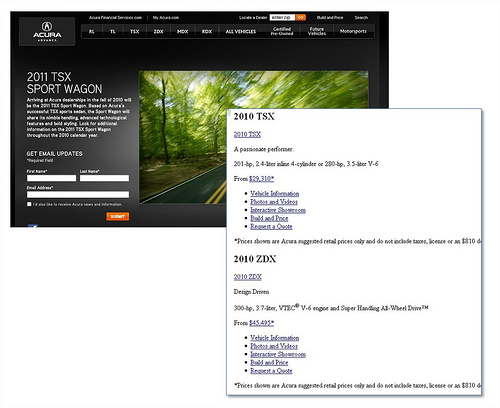
Task: Click the Email Address input field
Action: [78, 195]
